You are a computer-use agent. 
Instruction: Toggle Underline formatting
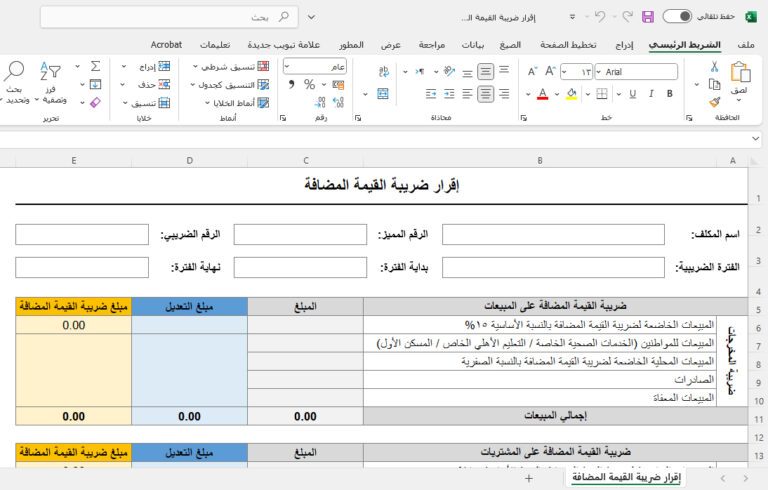tap(632, 94)
